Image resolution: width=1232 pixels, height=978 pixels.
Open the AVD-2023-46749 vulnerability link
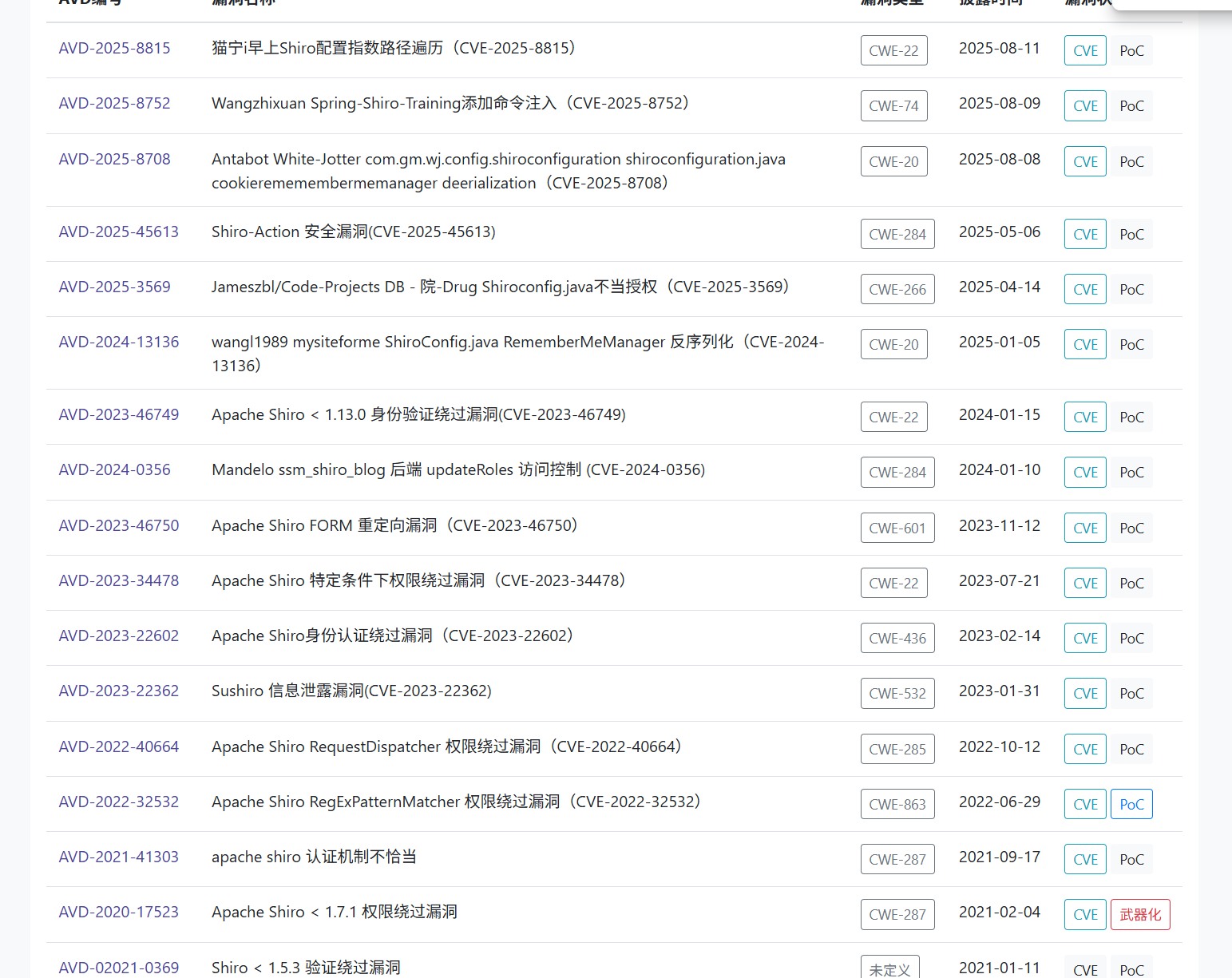click(x=119, y=414)
